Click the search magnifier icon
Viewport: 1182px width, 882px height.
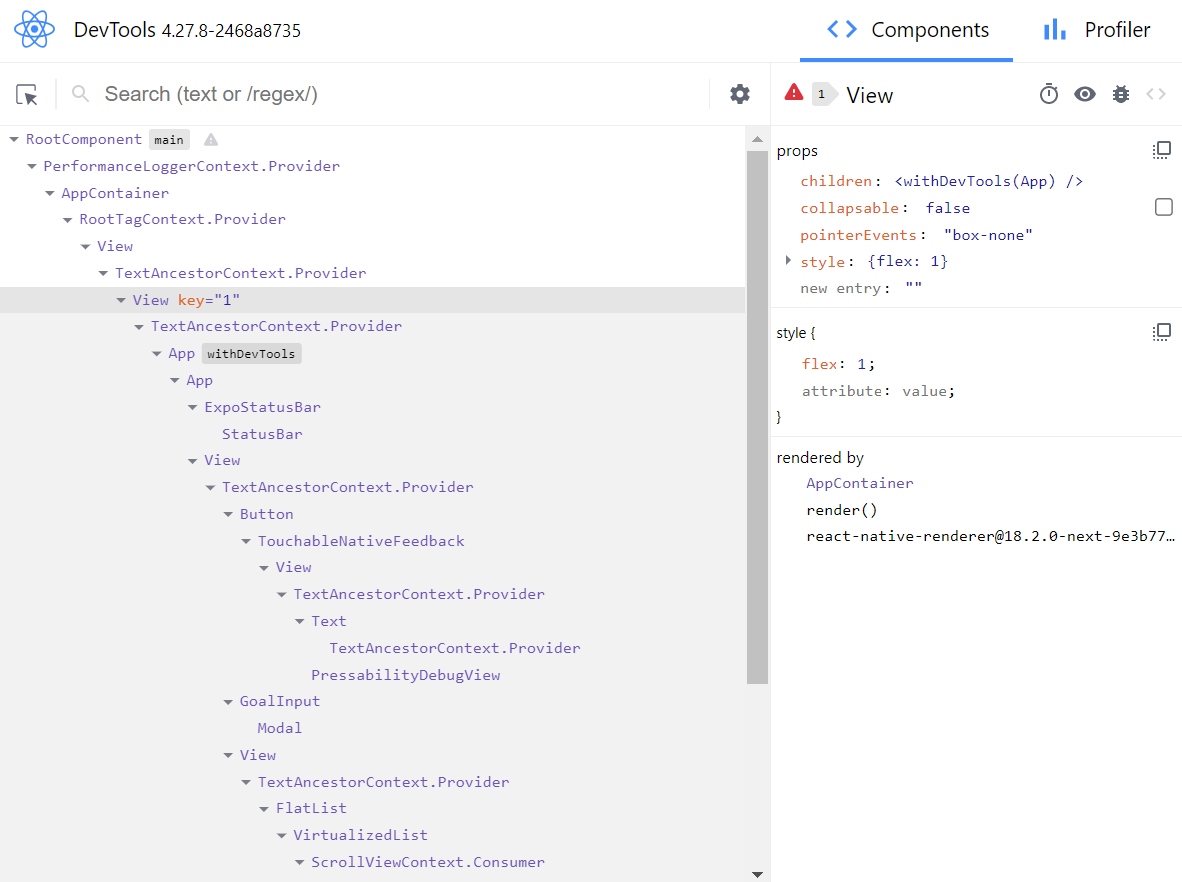pyautogui.click(x=80, y=94)
